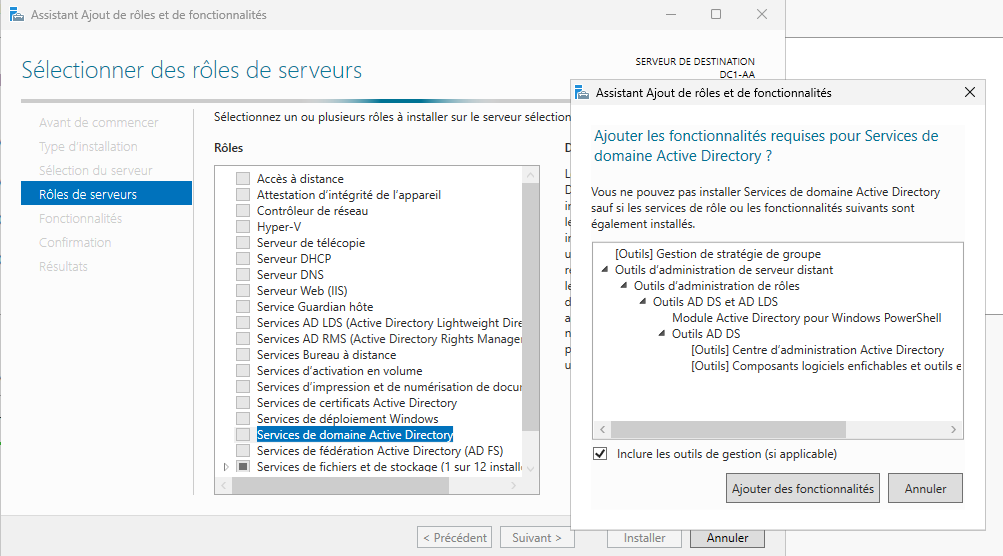1003x556 pixels.
Task: Maximize the main wizard window
Action: point(716,14)
